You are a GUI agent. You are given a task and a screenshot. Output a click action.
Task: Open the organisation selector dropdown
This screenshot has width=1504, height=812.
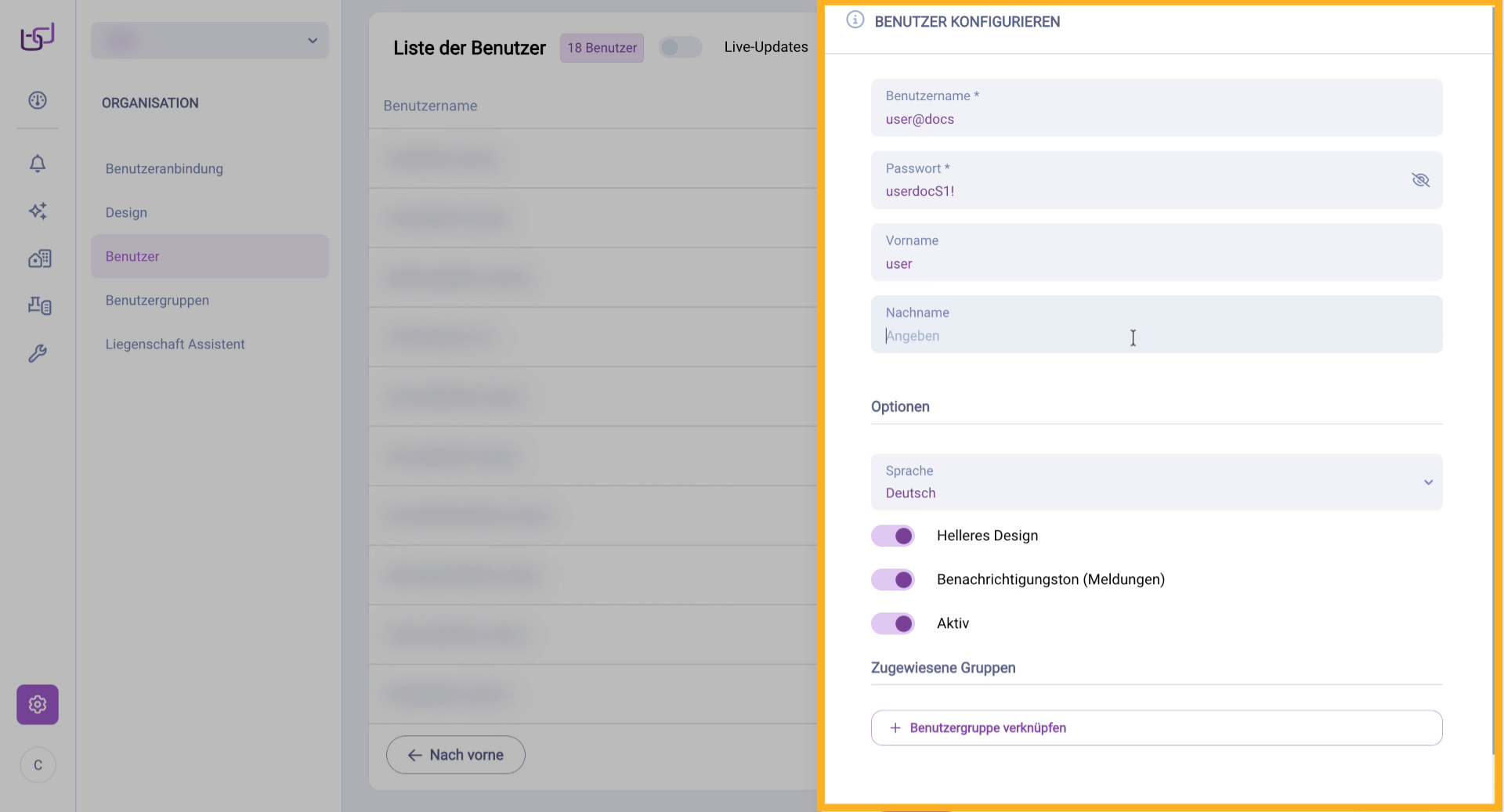point(210,41)
